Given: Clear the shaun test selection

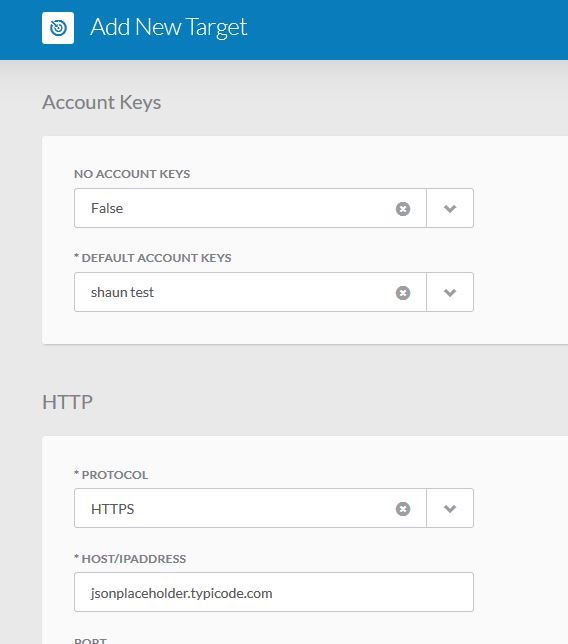Looking at the screenshot, I should (403, 293).
